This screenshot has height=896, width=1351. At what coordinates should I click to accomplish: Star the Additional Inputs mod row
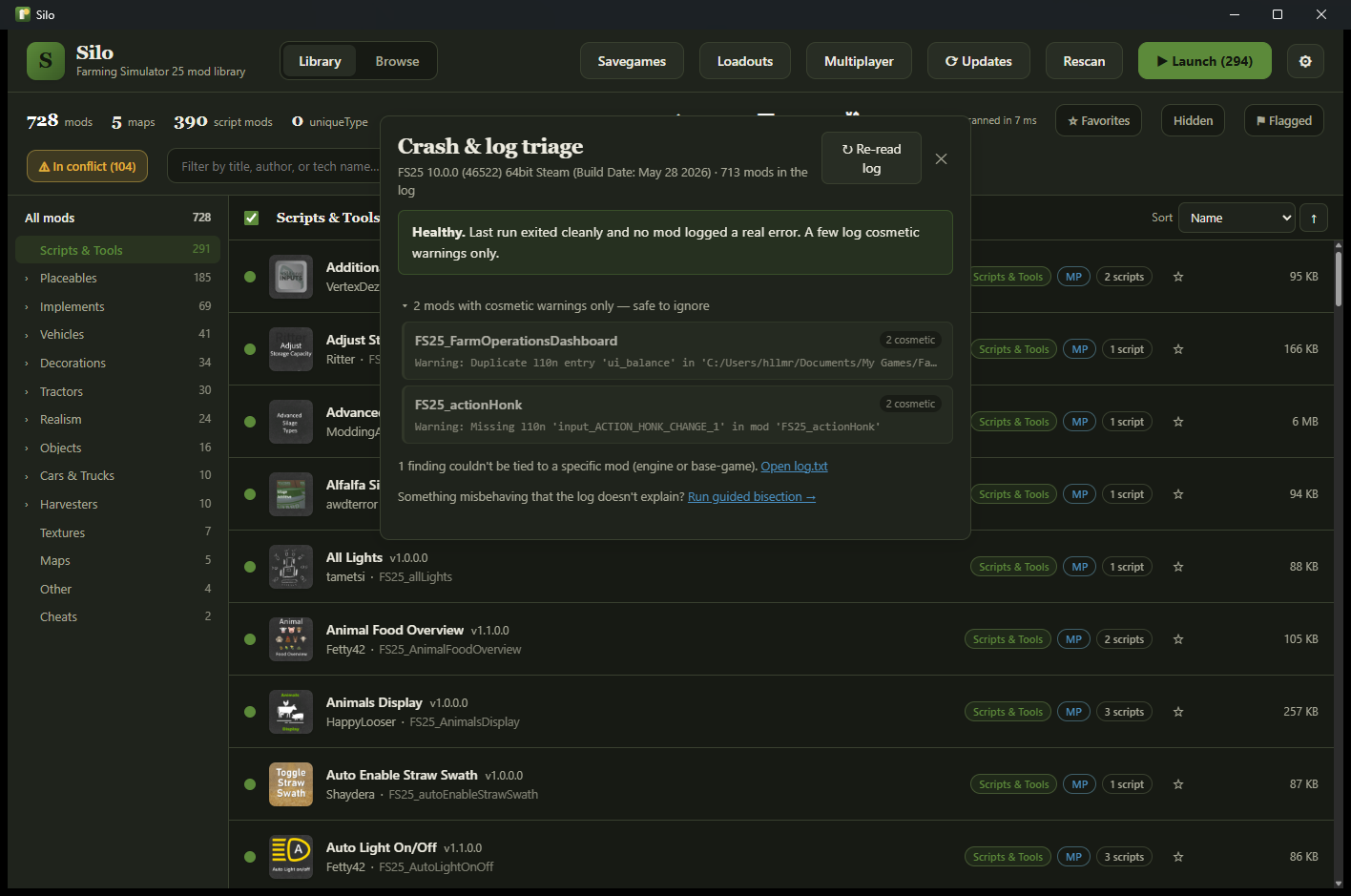pos(1178,277)
